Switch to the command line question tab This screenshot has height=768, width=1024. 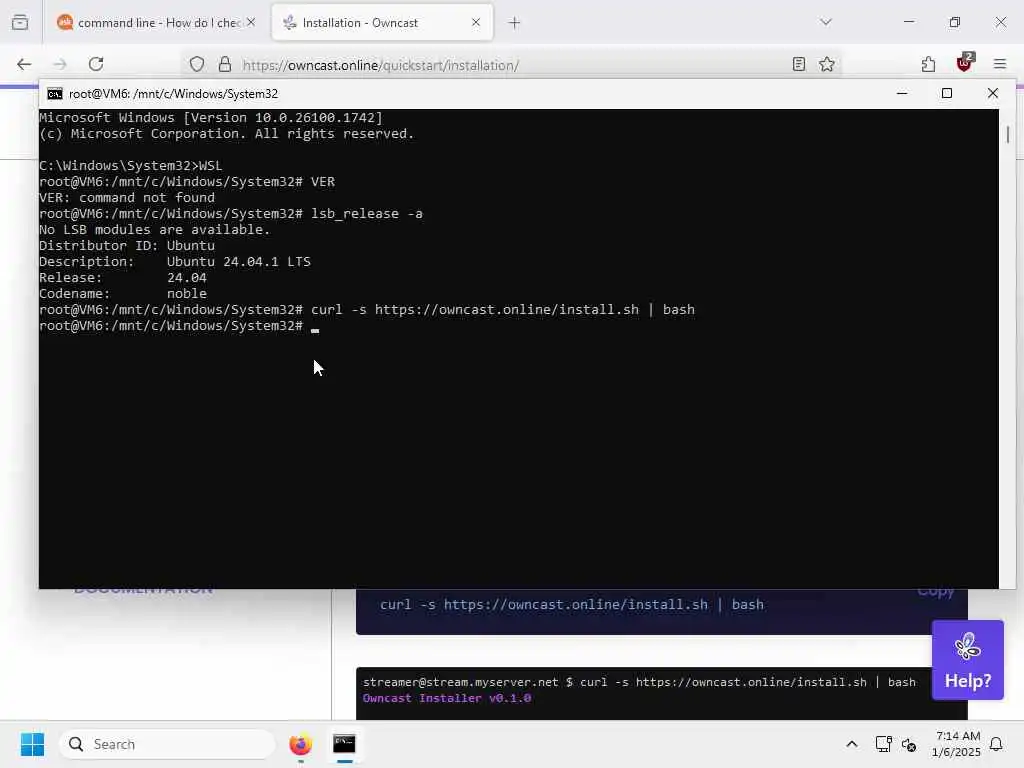pyautogui.click(x=156, y=22)
